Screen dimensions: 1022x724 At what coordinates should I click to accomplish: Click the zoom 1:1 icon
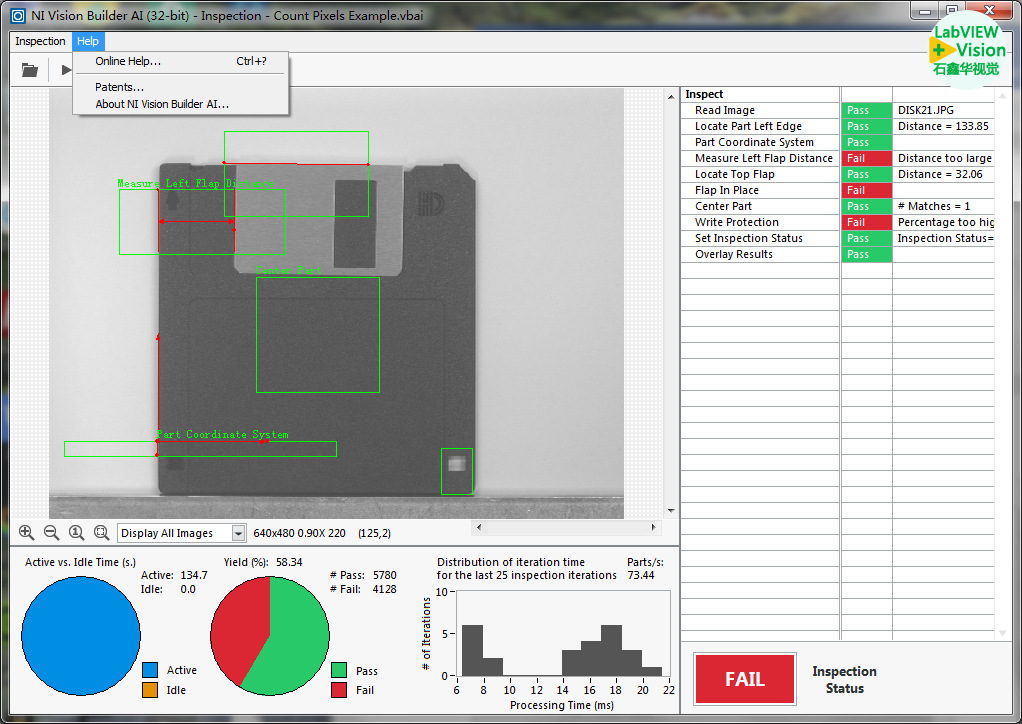pyautogui.click(x=76, y=533)
